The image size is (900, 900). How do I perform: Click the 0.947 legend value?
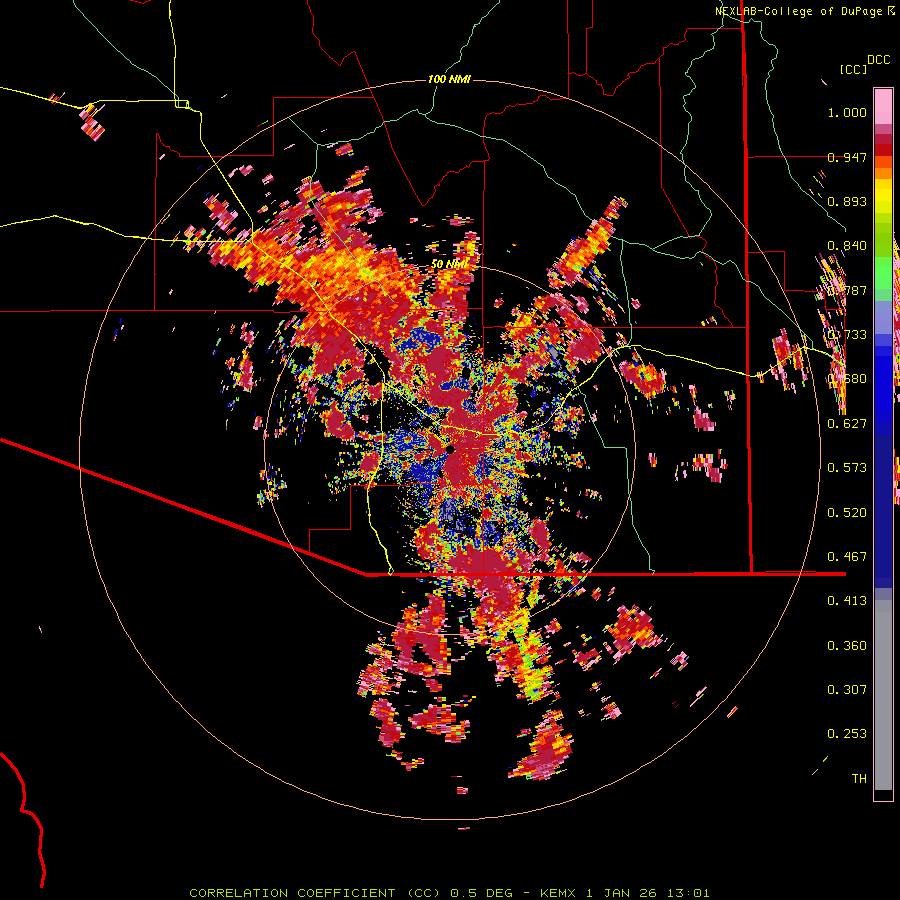tap(847, 157)
